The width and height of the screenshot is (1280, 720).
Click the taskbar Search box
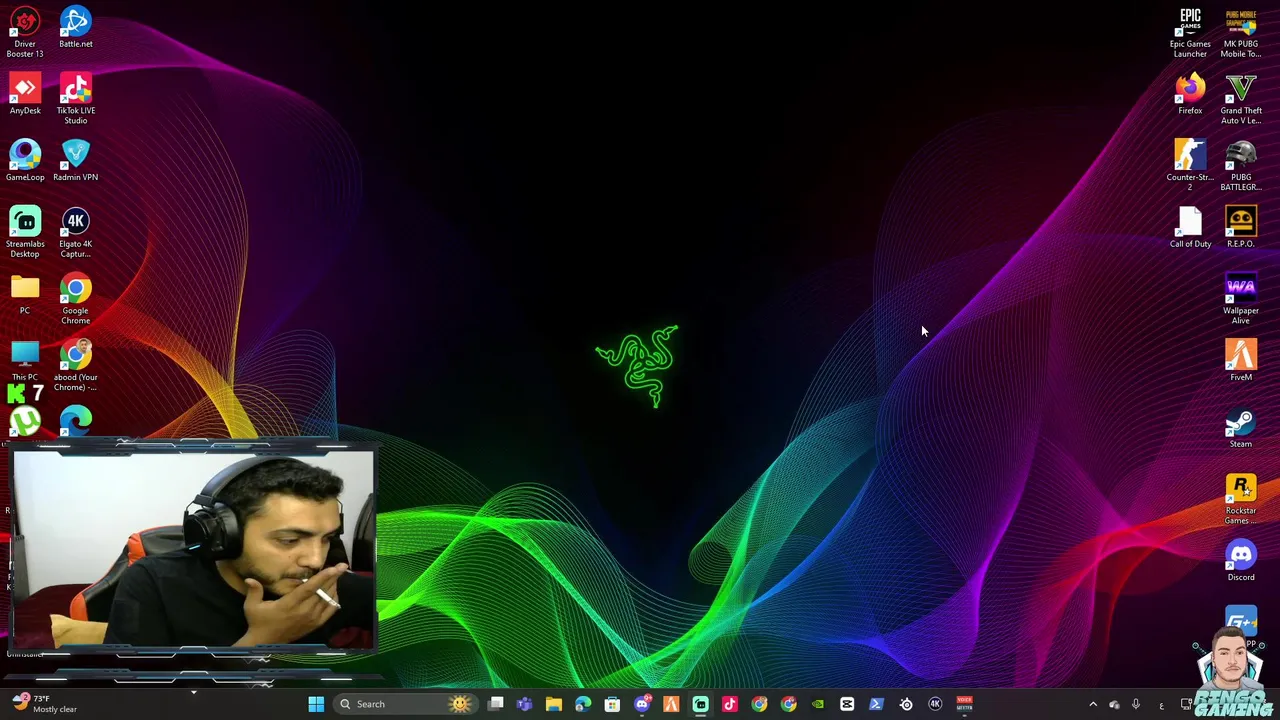[405, 704]
